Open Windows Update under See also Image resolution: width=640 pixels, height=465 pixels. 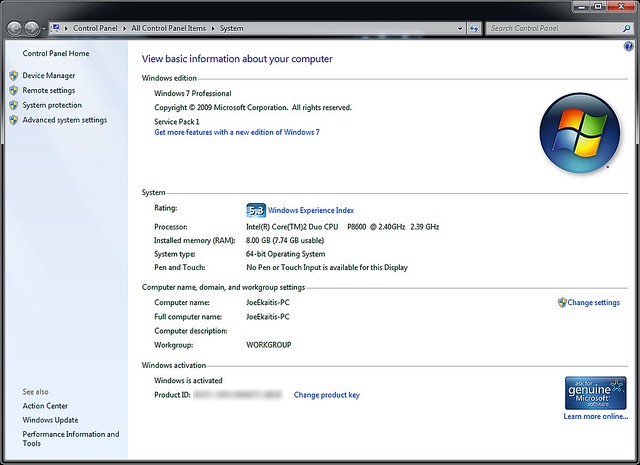50,420
